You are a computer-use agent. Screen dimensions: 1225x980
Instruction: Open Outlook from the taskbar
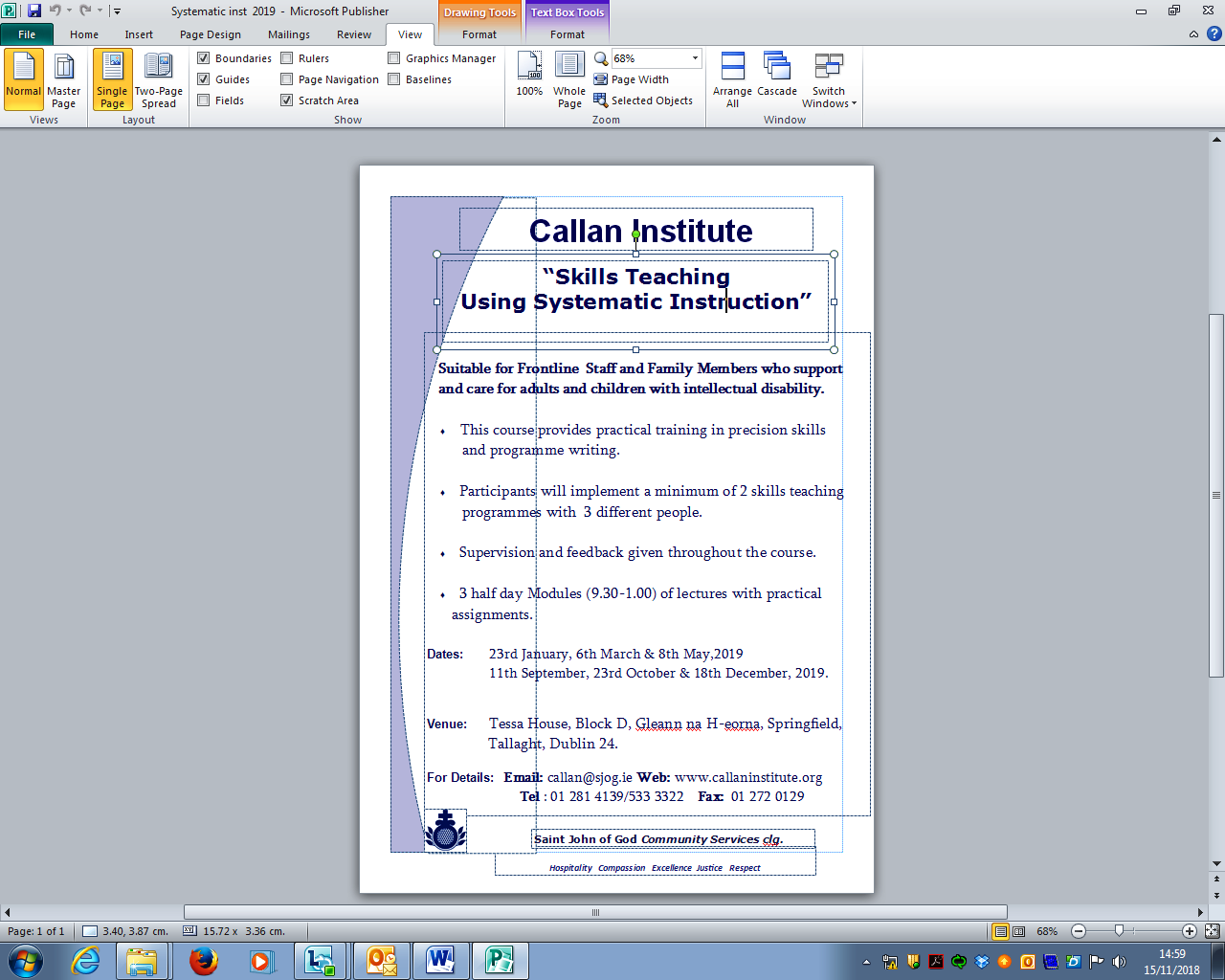pos(382,961)
